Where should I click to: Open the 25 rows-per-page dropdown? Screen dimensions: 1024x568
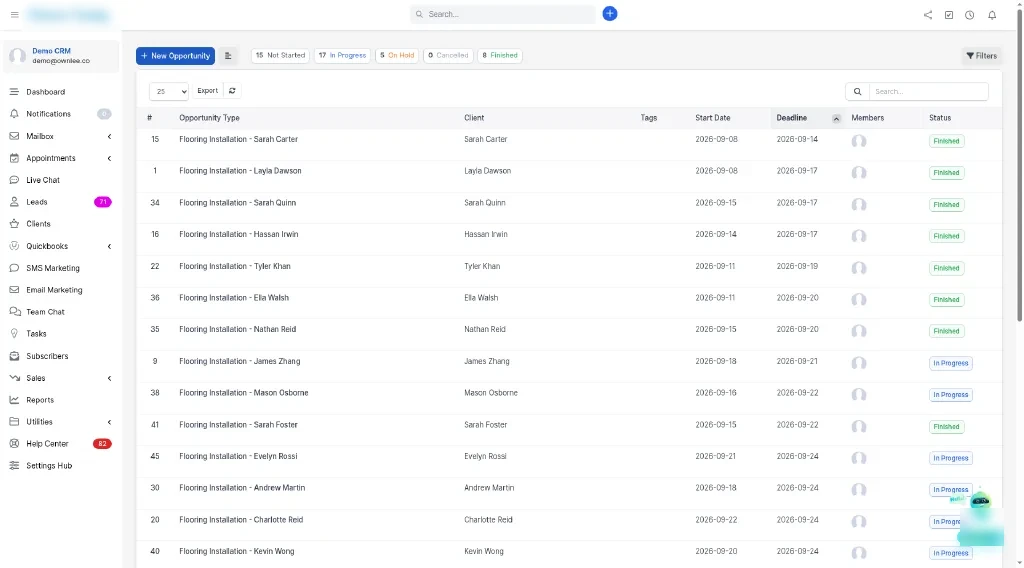[x=169, y=91]
